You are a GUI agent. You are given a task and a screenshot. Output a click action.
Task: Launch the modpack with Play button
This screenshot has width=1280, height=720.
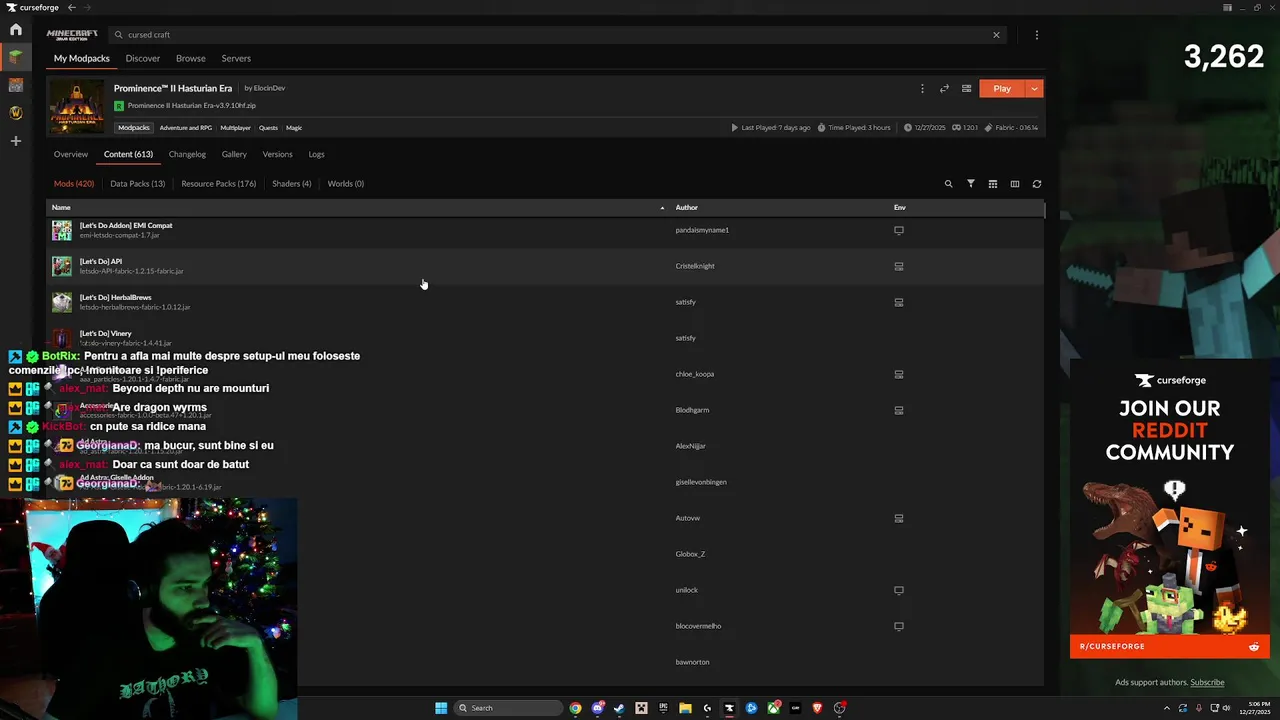tap(1002, 89)
